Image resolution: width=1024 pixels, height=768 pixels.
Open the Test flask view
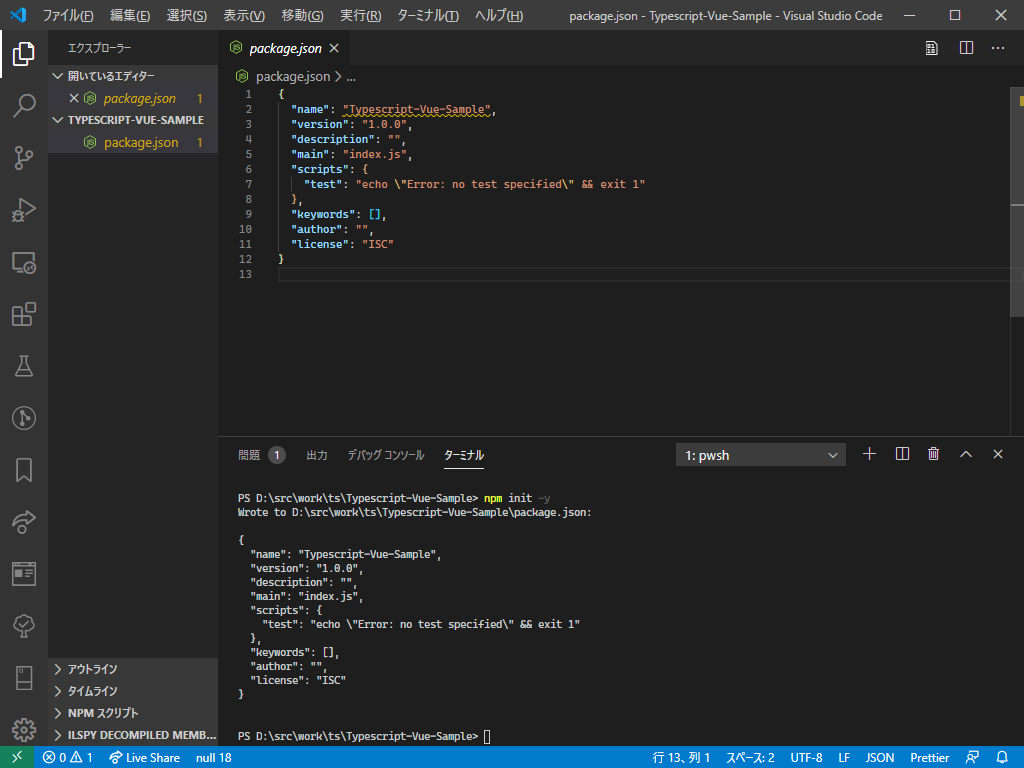tap(24, 366)
